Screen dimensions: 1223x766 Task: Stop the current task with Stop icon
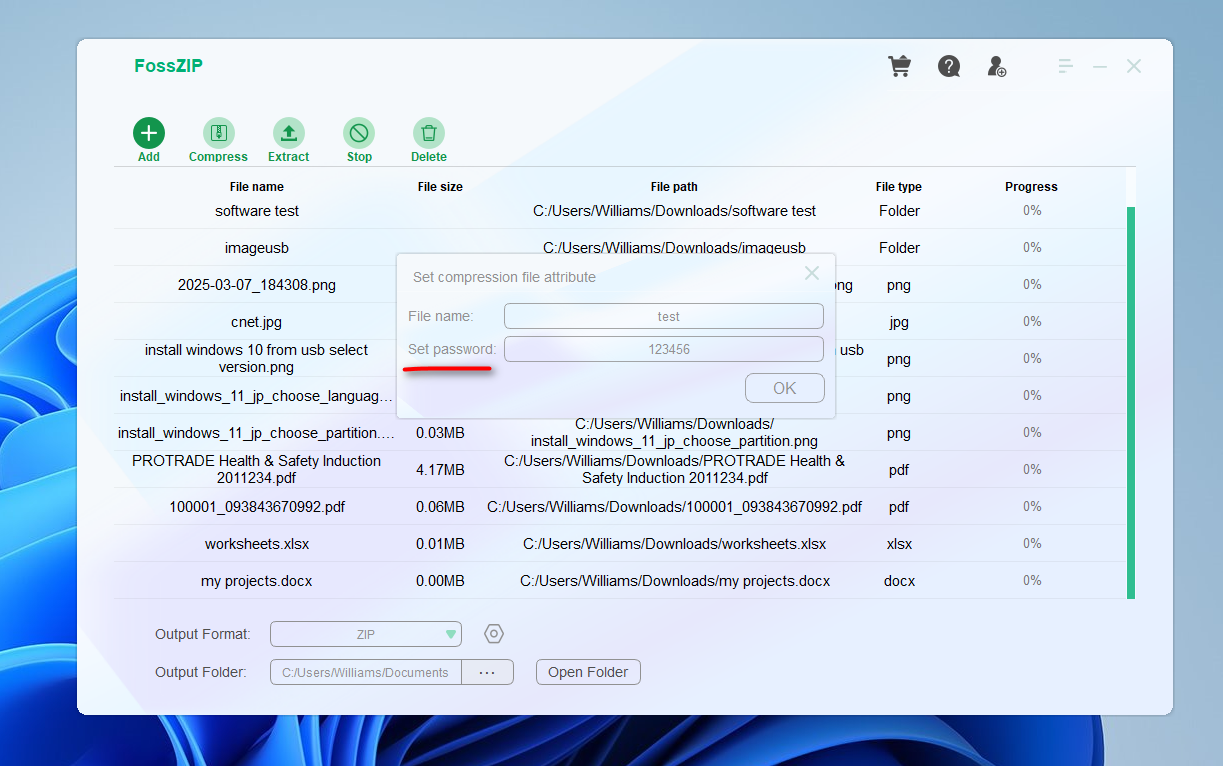click(x=359, y=133)
